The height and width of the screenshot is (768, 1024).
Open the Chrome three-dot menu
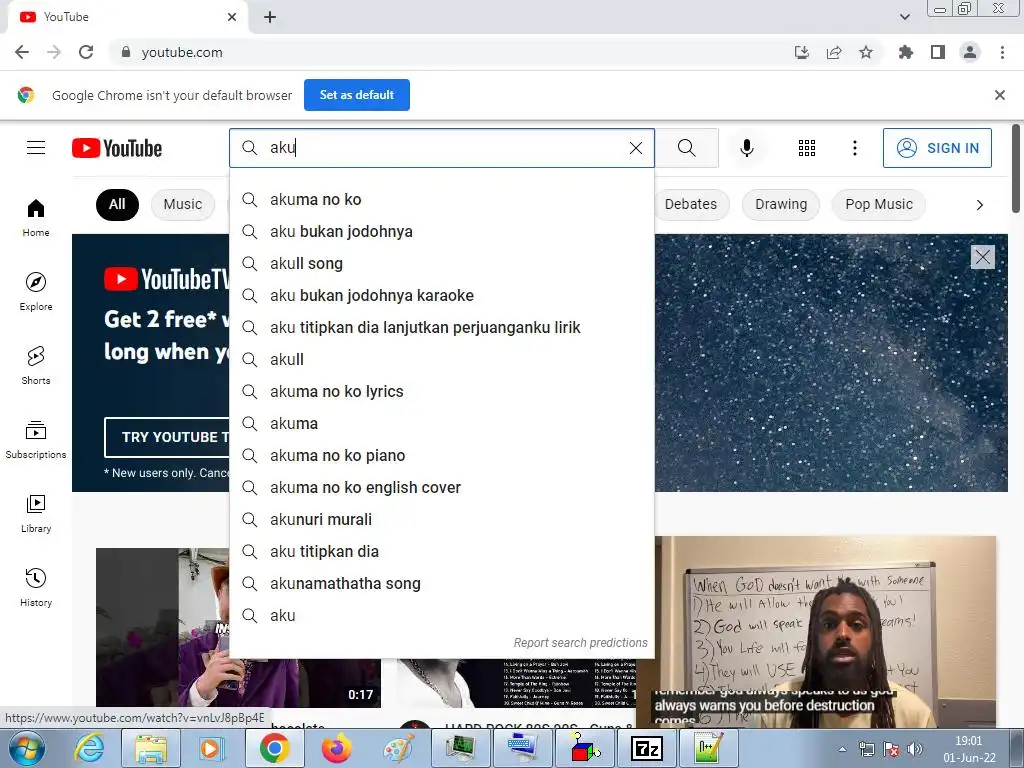pyautogui.click(x=1002, y=52)
